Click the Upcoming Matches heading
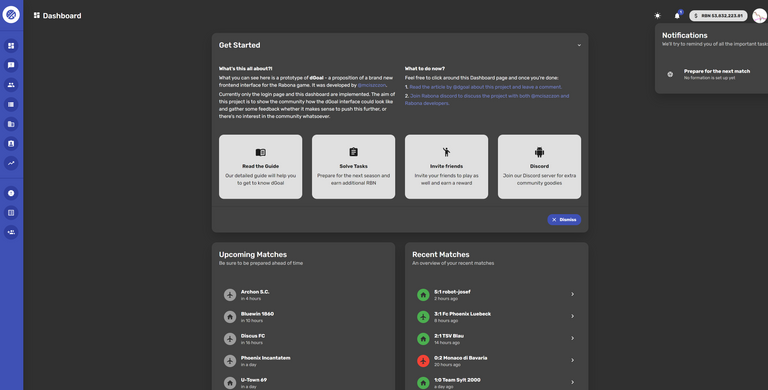The height and width of the screenshot is (390, 768). click(x=253, y=254)
